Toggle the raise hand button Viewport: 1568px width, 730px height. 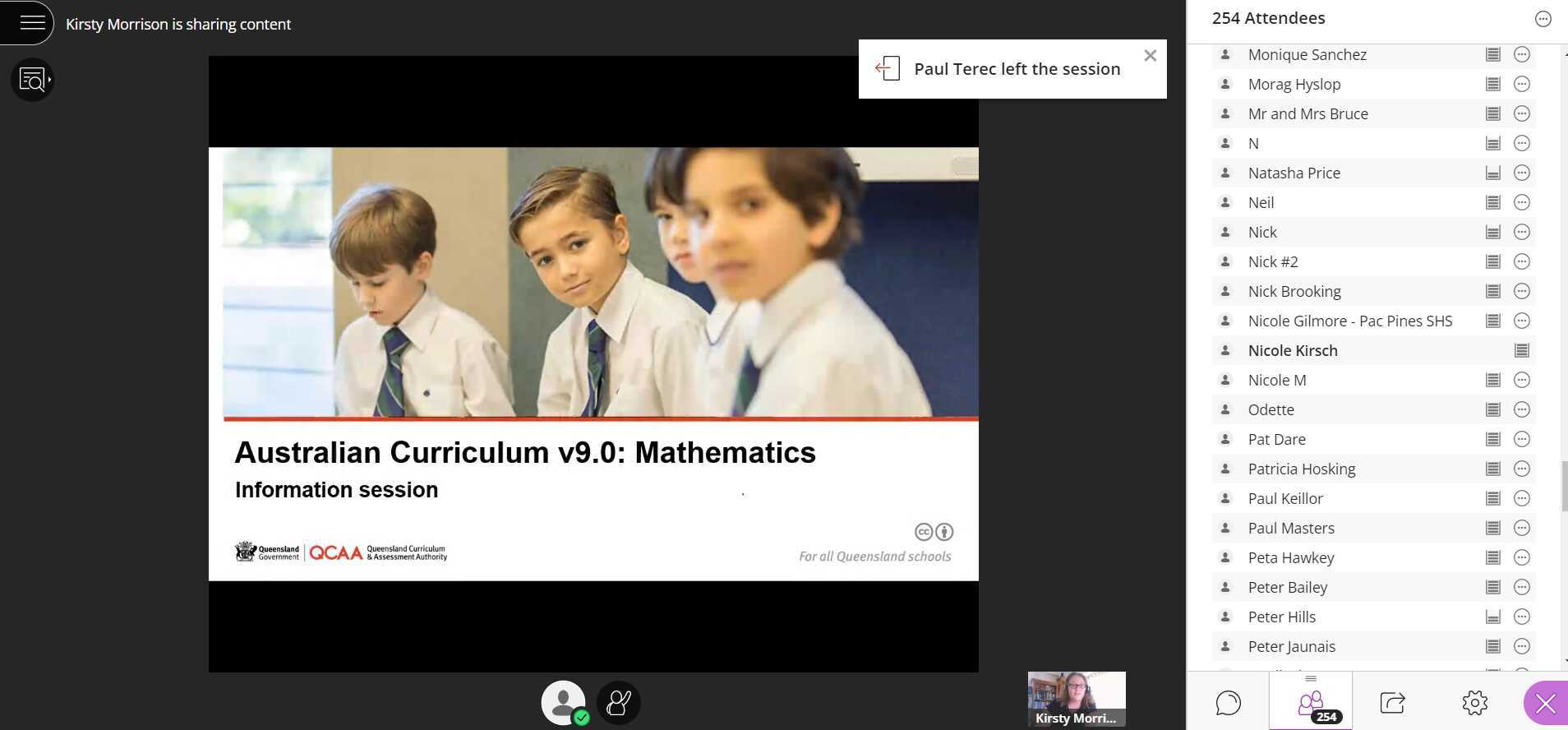click(x=618, y=703)
